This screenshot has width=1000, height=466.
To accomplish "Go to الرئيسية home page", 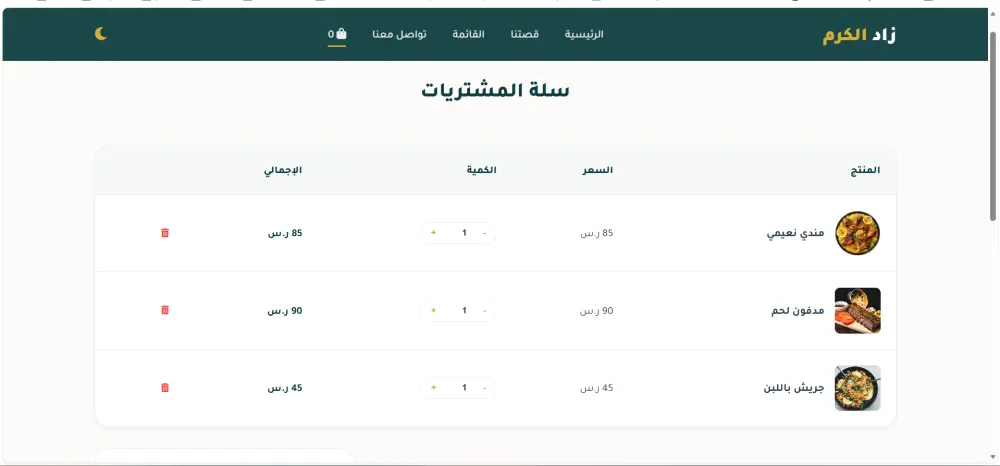I will pos(584,34).
